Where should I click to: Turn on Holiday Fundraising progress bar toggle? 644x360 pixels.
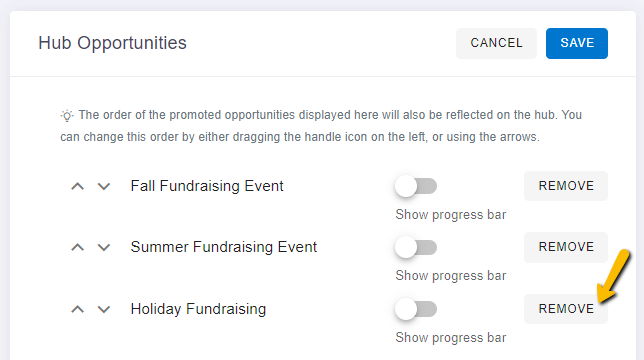(416, 309)
